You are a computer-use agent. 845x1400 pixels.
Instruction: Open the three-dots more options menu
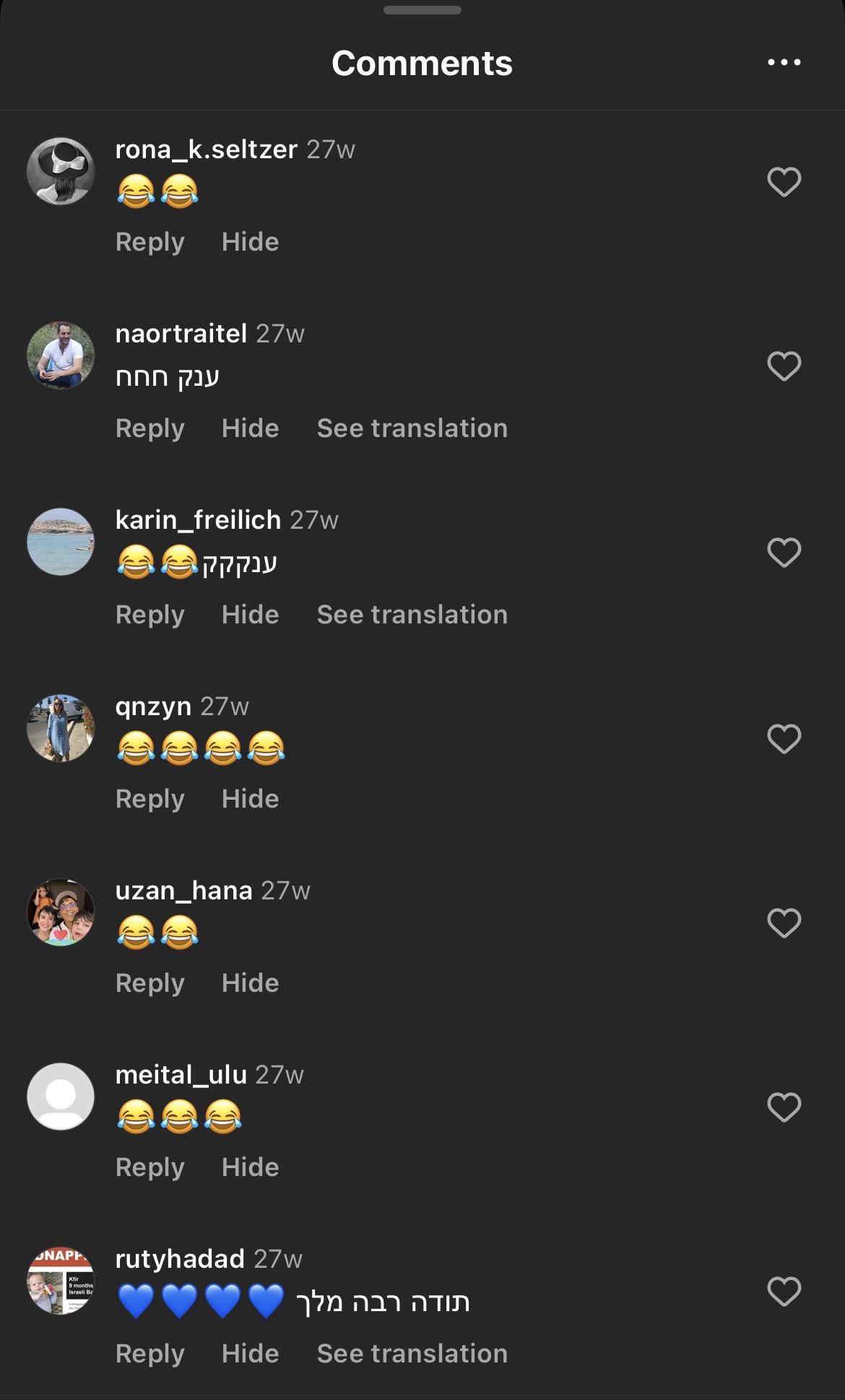click(784, 63)
